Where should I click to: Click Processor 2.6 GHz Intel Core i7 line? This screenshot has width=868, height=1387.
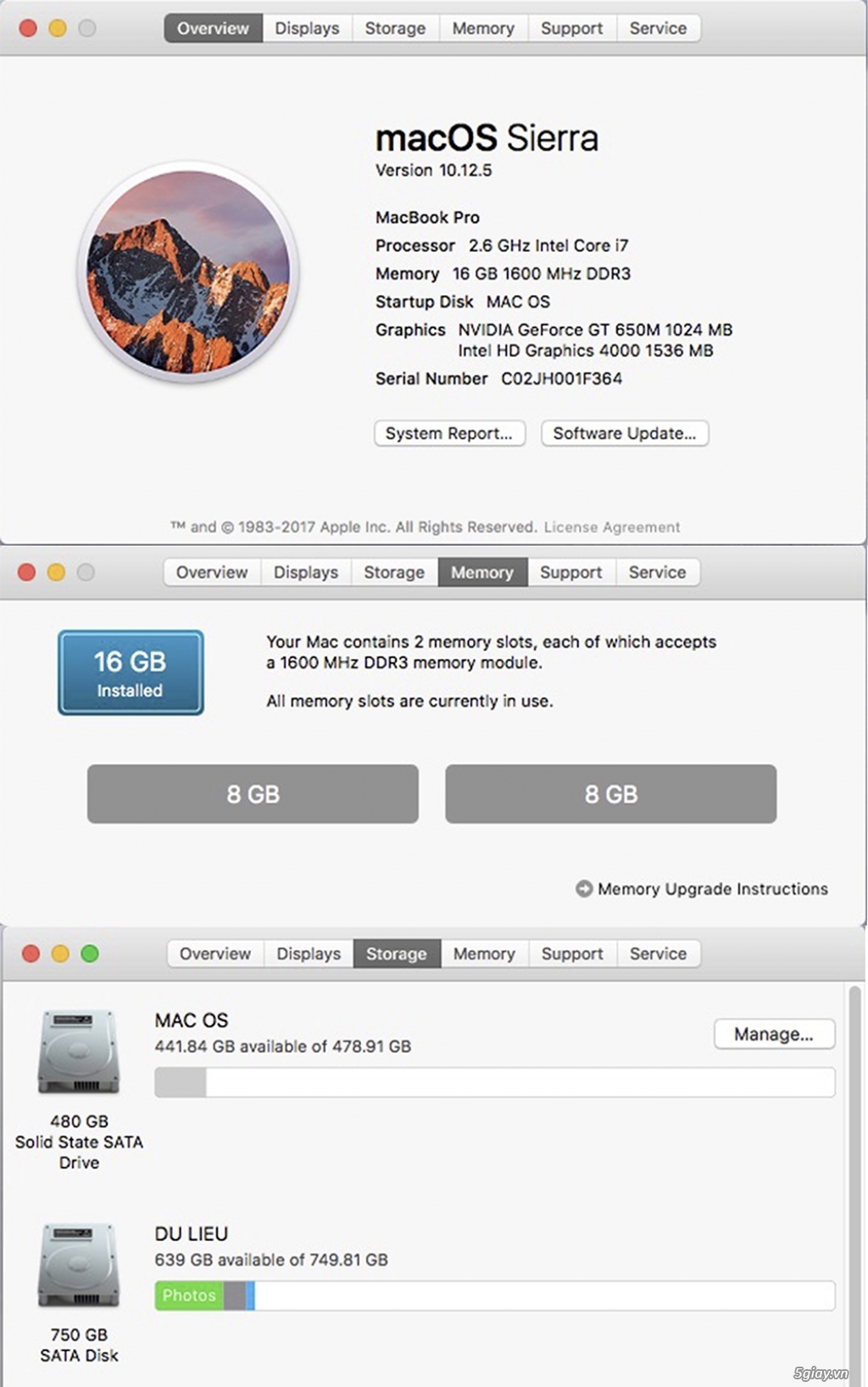(502, 246)
